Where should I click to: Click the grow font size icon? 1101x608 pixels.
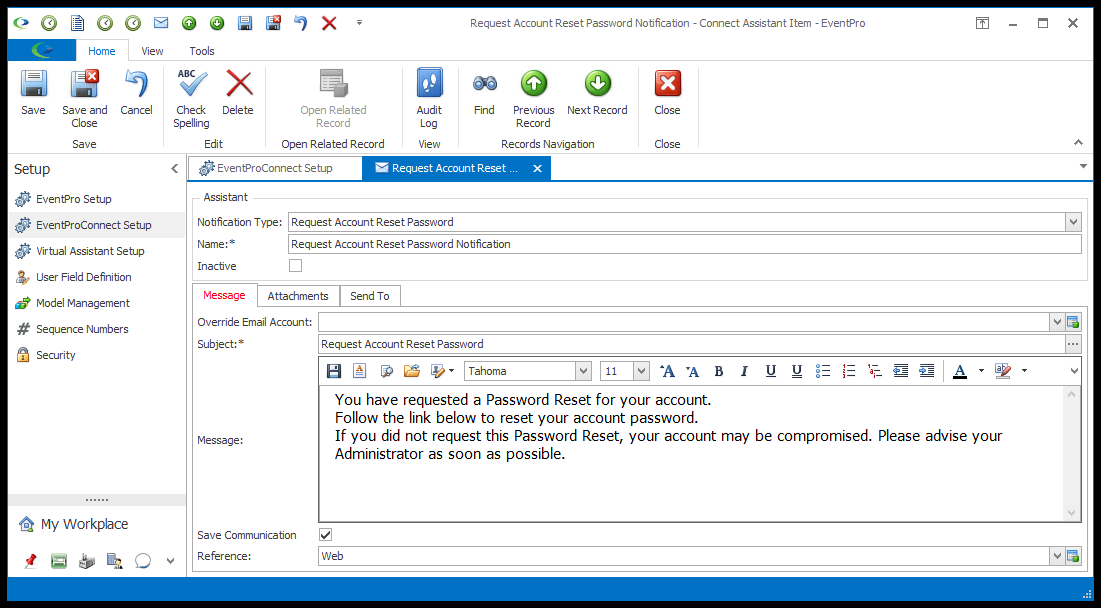(x=667, y=371)
